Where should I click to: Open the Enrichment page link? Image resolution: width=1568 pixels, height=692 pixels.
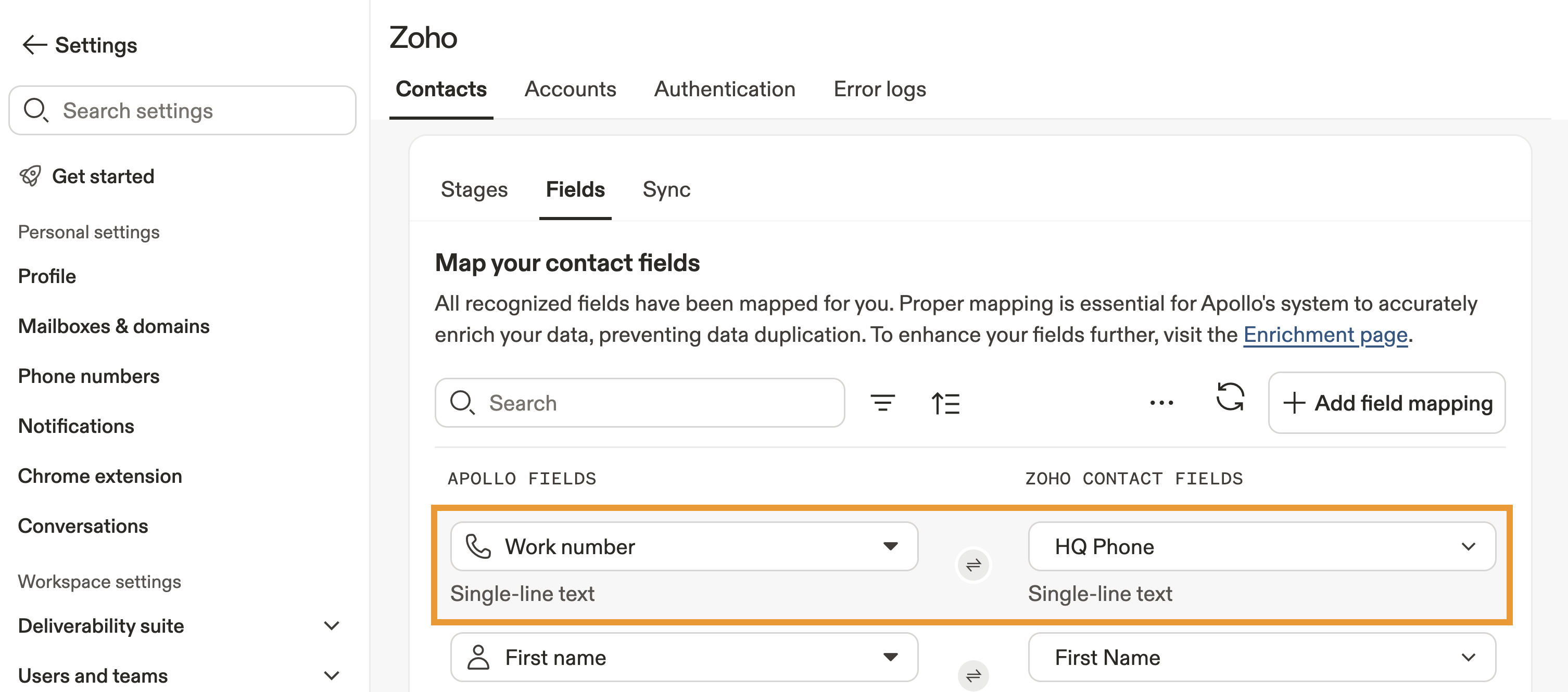point(1324,335)
